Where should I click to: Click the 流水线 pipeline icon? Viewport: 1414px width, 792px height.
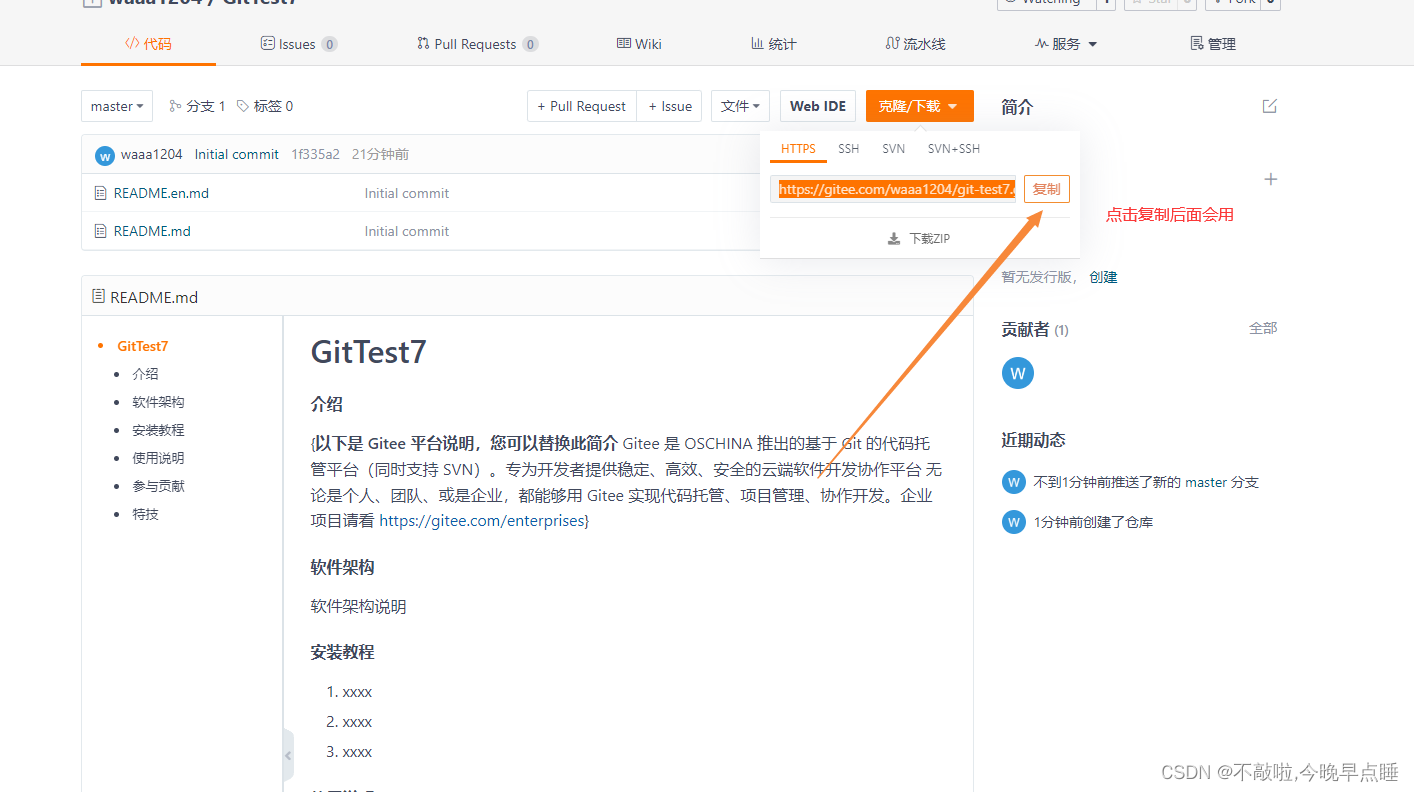[x=892, y=44]
